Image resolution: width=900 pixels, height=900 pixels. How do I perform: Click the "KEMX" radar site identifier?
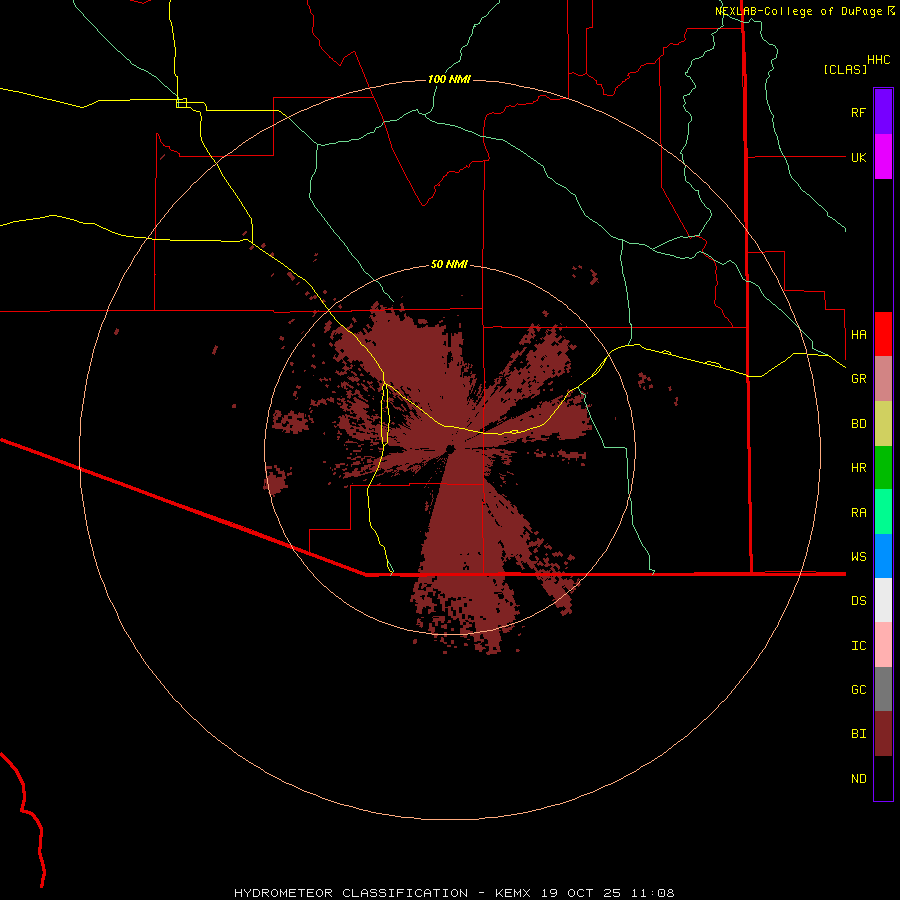click(513, 893)
